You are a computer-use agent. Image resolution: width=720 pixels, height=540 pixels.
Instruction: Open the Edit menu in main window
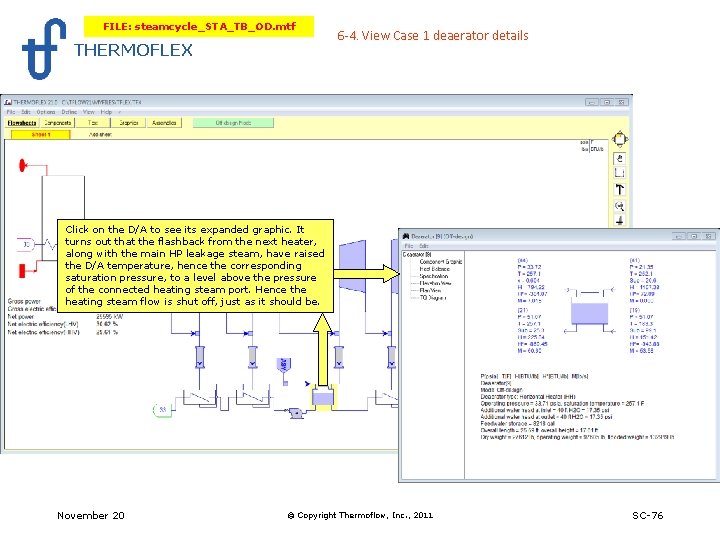(x=26, y=112)
